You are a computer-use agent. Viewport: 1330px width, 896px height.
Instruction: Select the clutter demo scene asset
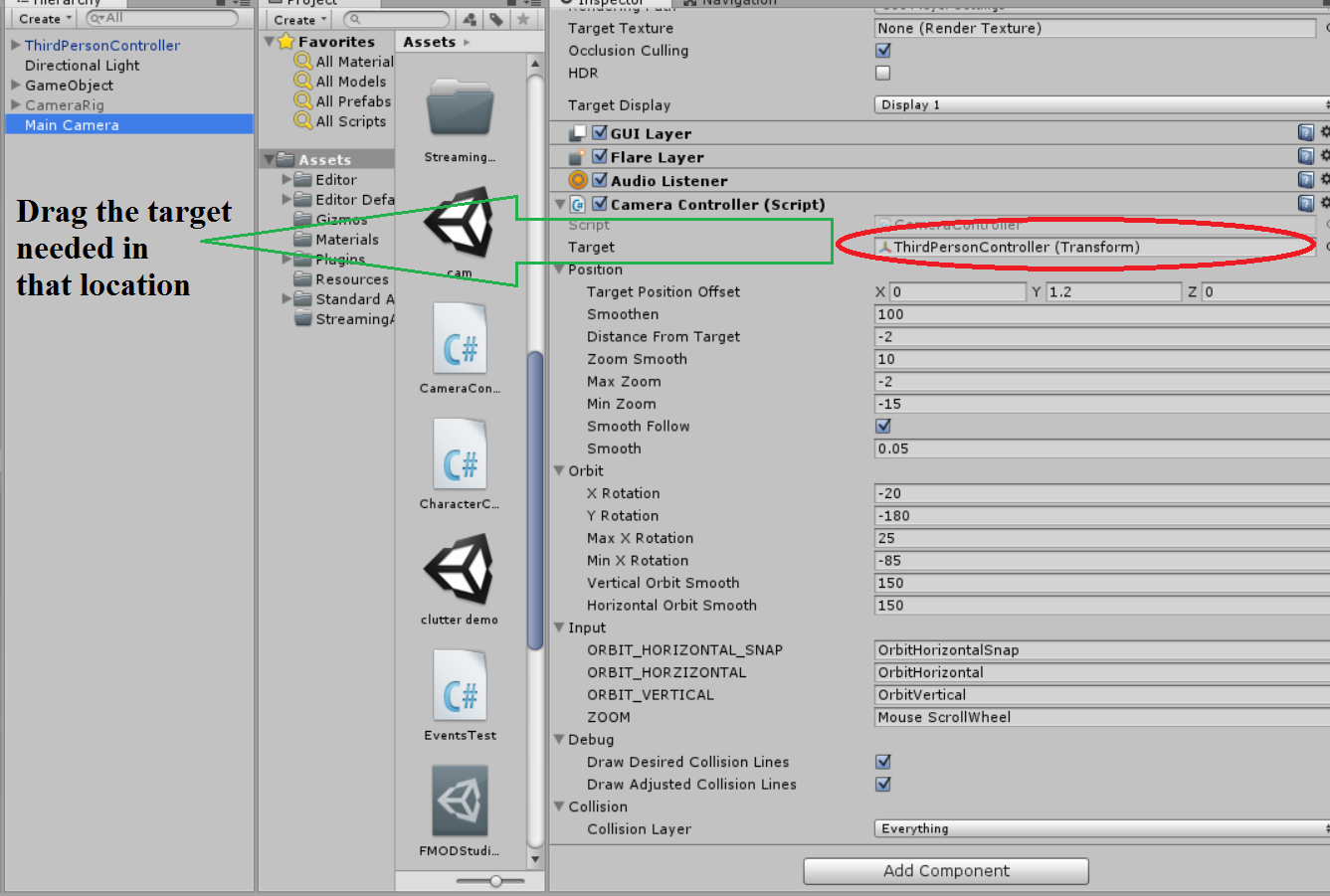[x=460, y=570]
